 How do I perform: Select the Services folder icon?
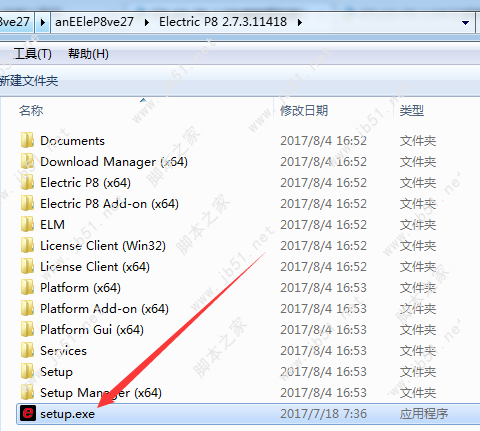point(27,350)
